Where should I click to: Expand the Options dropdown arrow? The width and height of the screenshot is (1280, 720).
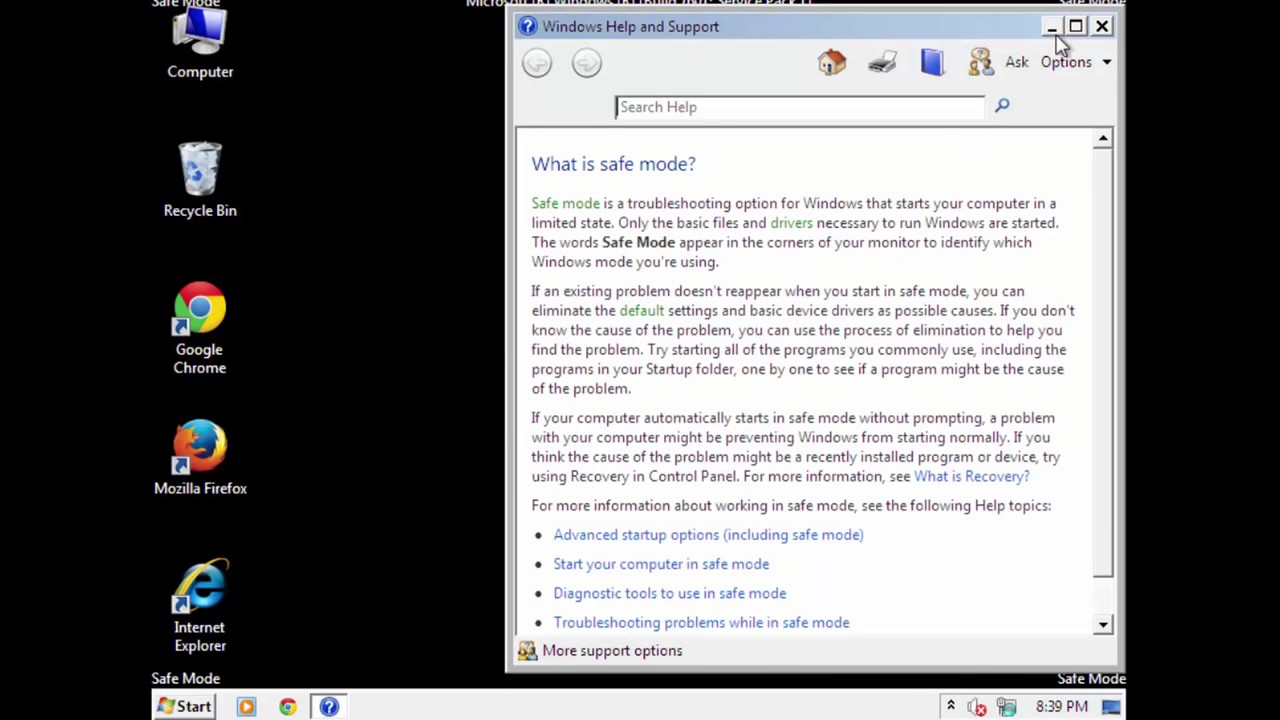tap(1107, 62)
